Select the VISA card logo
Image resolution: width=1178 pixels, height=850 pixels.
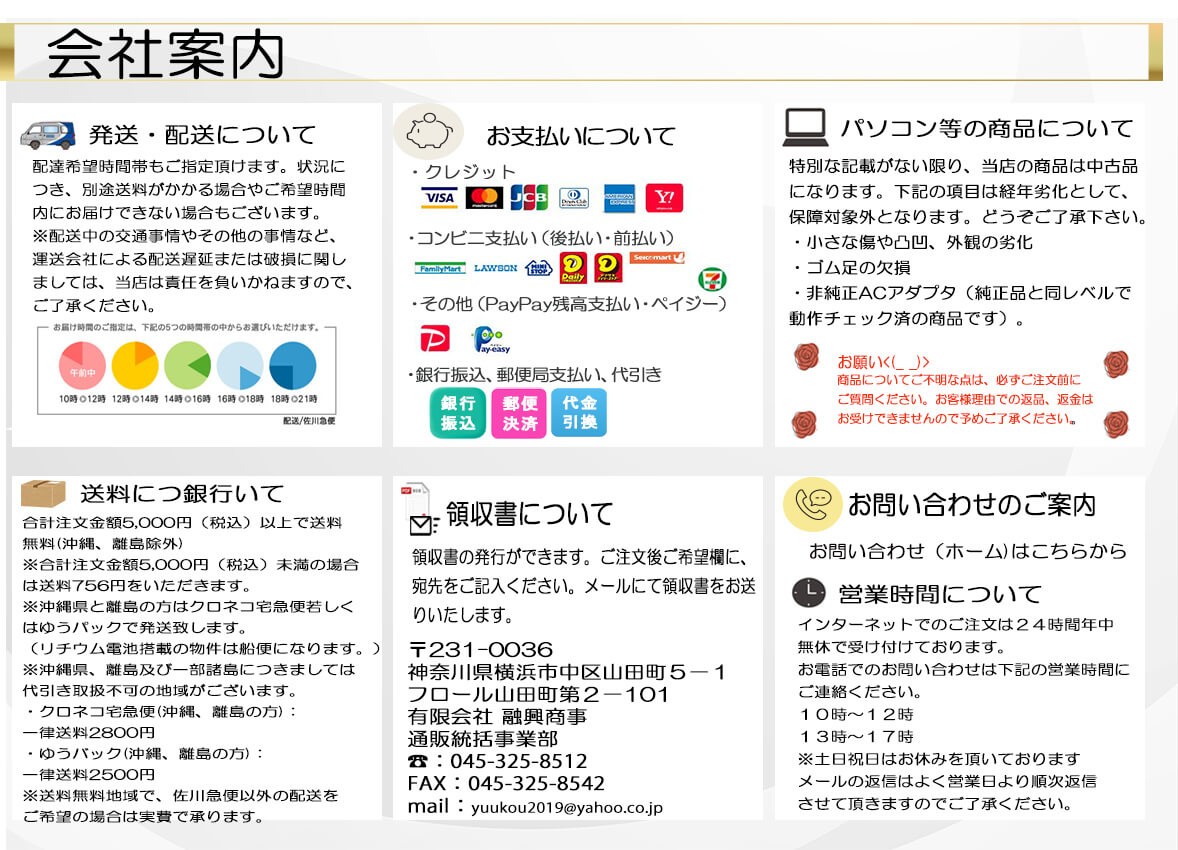[x=439, y=198]
